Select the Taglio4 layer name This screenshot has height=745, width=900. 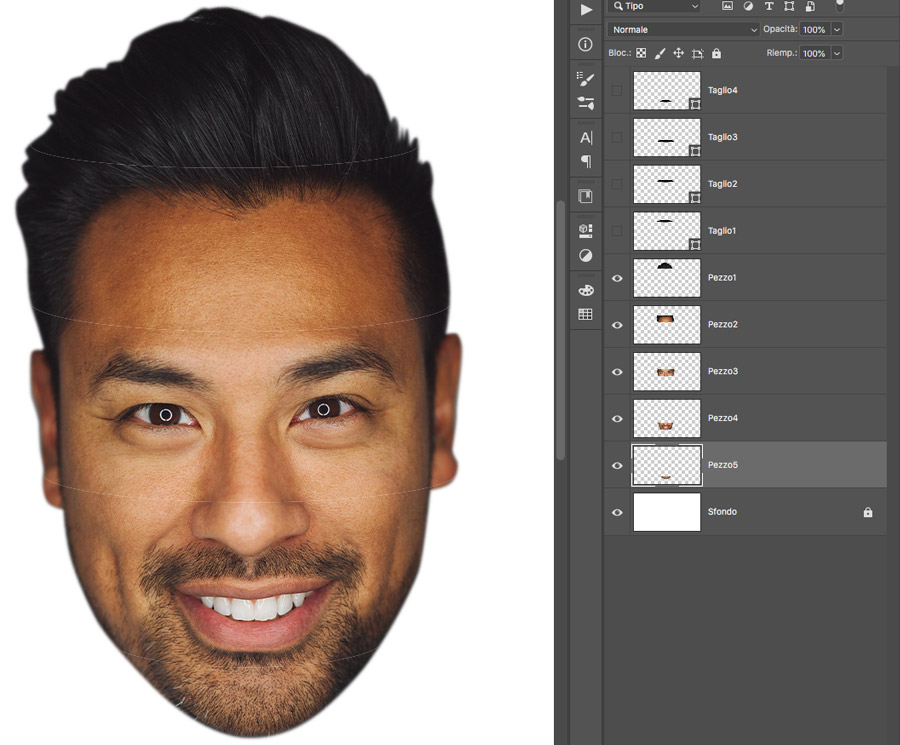point(722,90)
